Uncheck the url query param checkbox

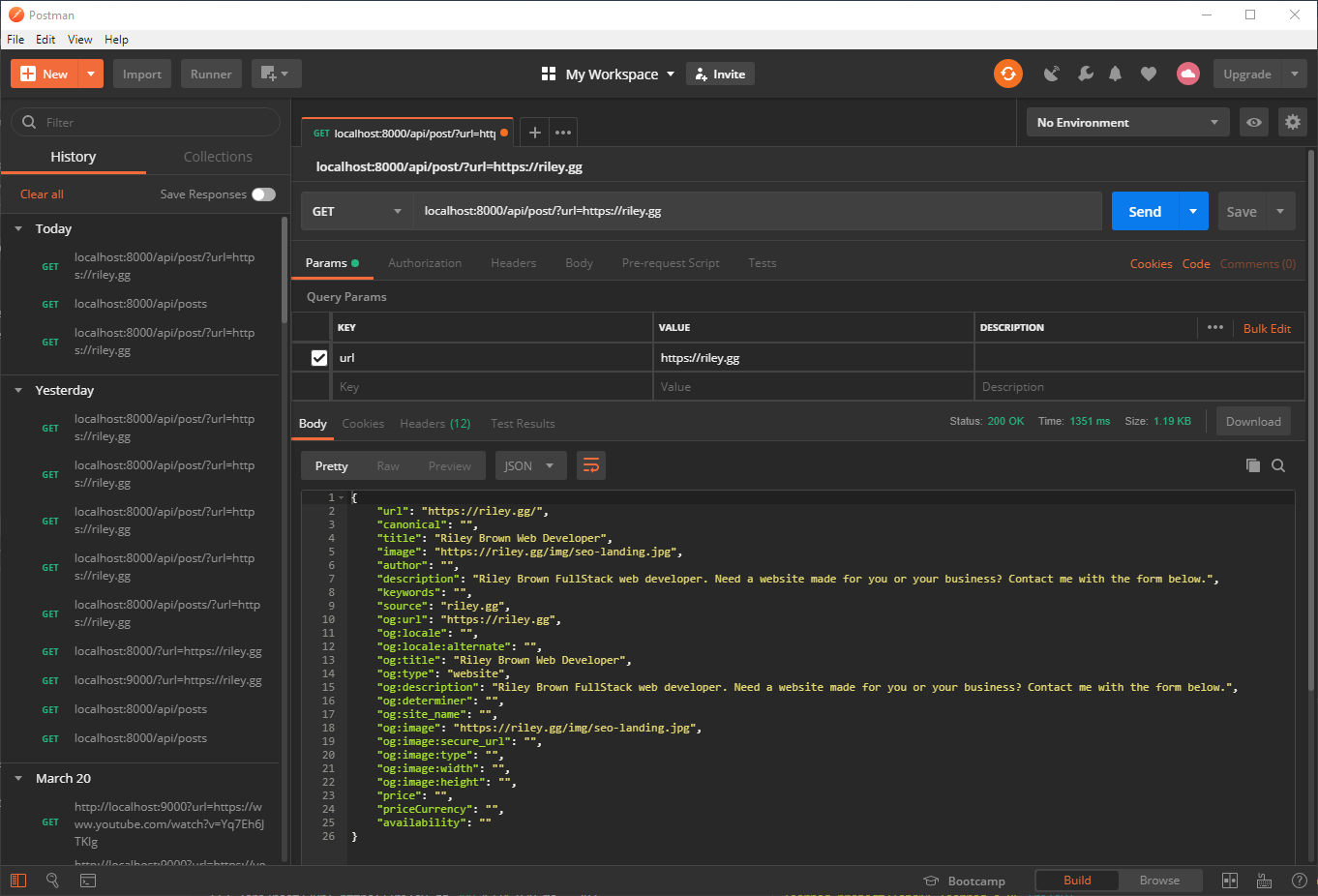(319, 357)
